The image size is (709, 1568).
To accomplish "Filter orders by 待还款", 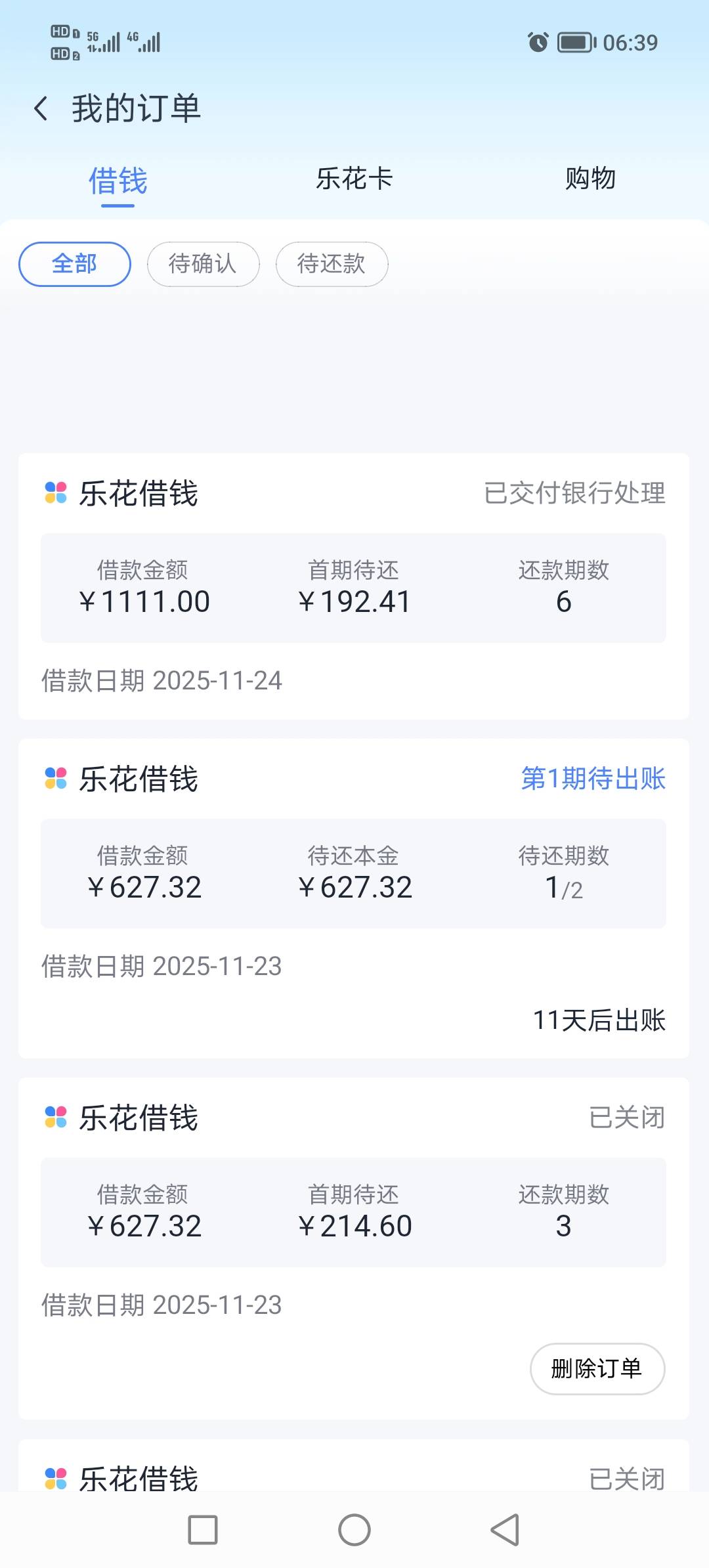I will [x=332, y=264].
